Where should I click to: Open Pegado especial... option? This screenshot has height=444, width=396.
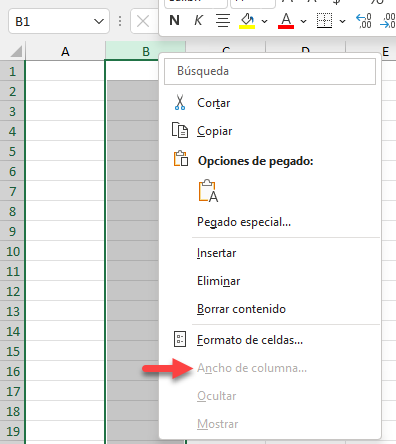coord(270,222)
